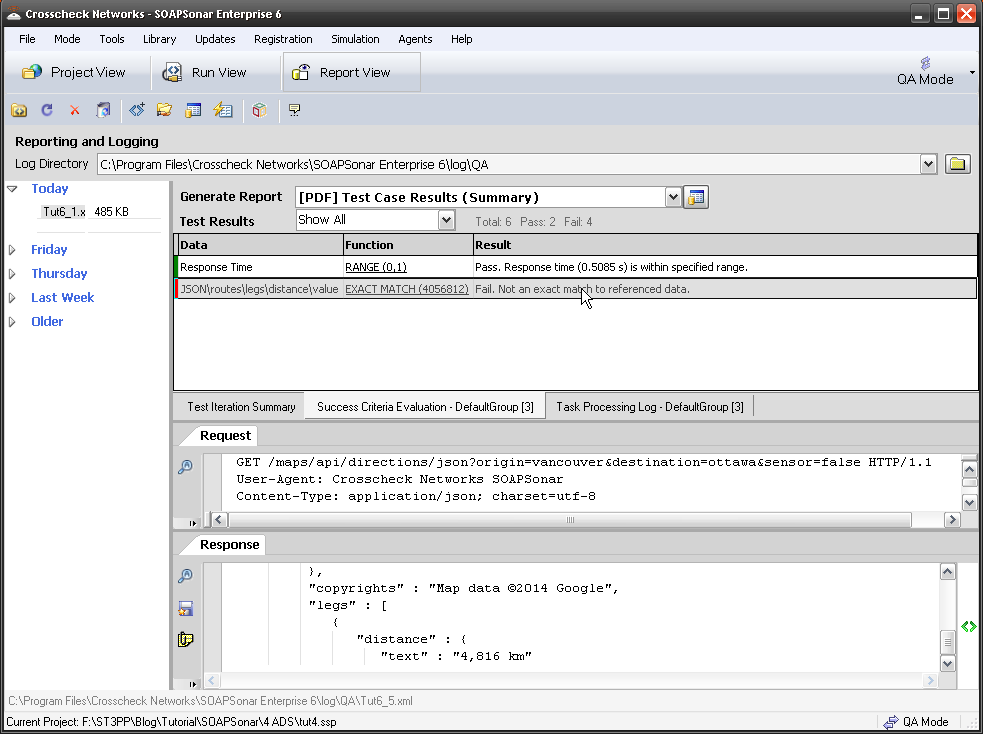The image size is (983, 734).
Task: Click Response panel scroll down arrow
Action: (947, 663)
